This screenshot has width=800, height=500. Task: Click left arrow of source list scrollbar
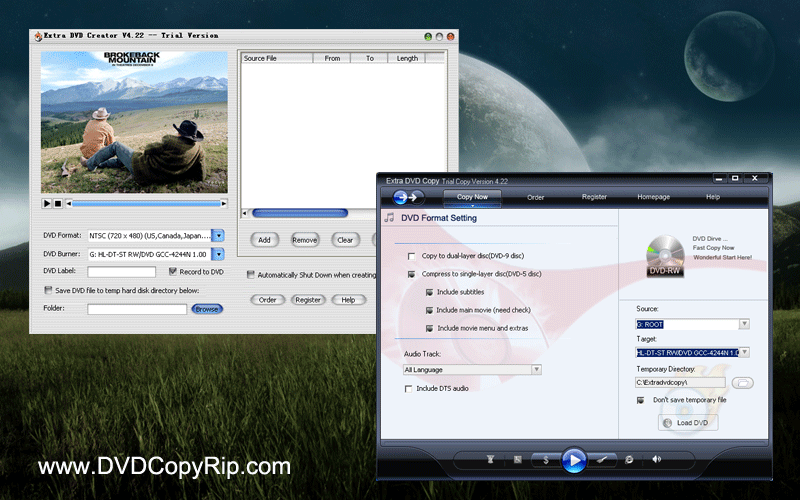pos(244,213)
